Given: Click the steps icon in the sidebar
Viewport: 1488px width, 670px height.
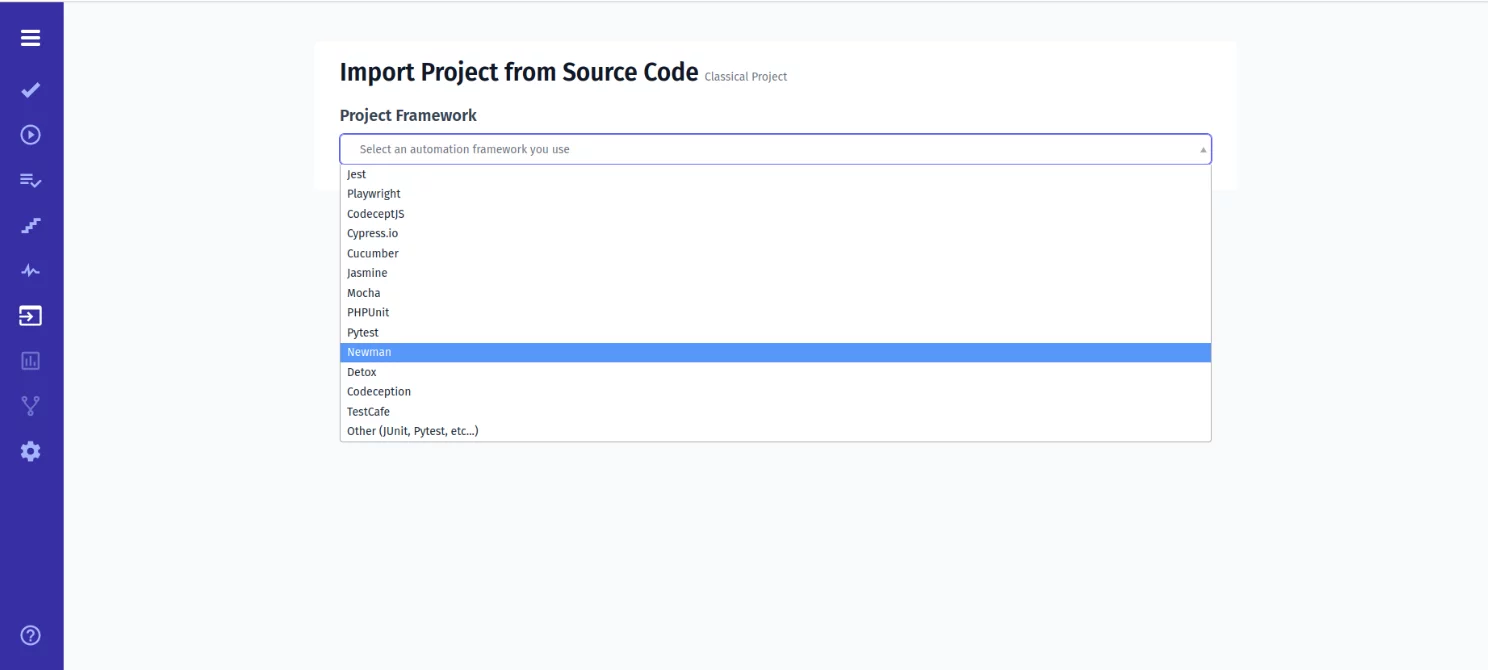Looking at the screenshot, I should [x=30, y=225].
